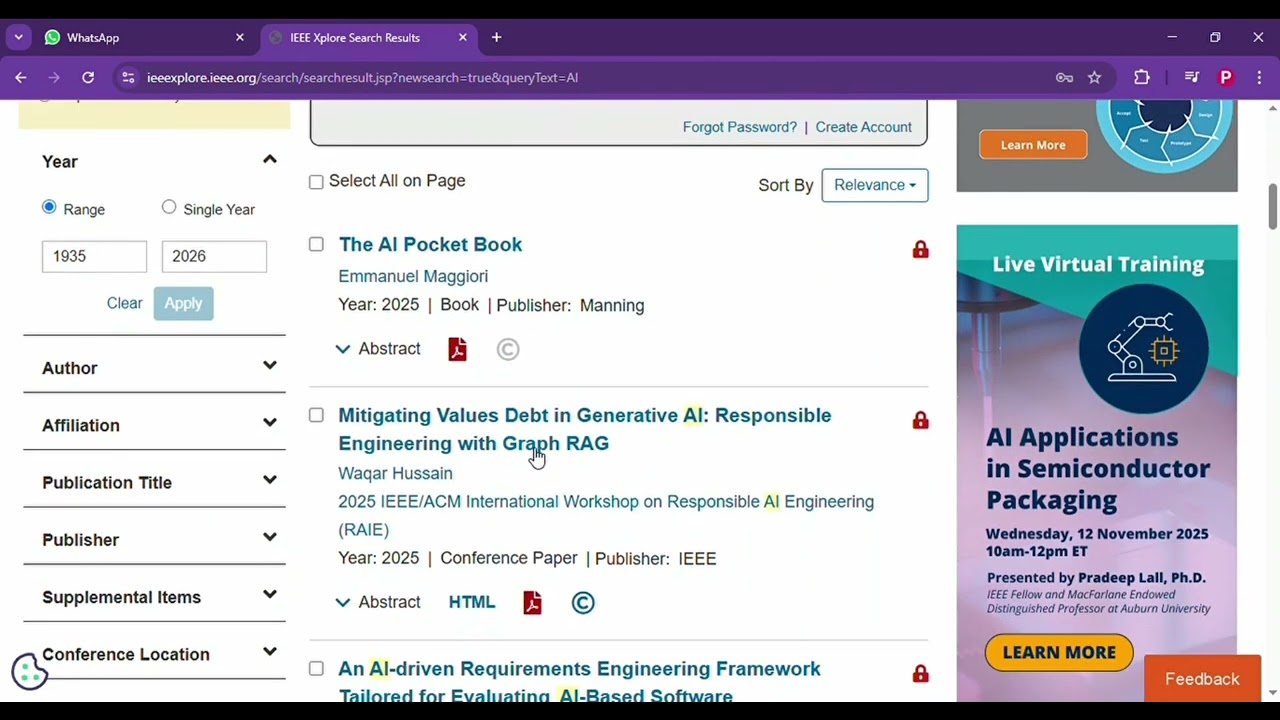This screenshot has height=720, width=1280.
Task: Expand Abstract for The AI Pocket Book
Action: tap(378, 349)
